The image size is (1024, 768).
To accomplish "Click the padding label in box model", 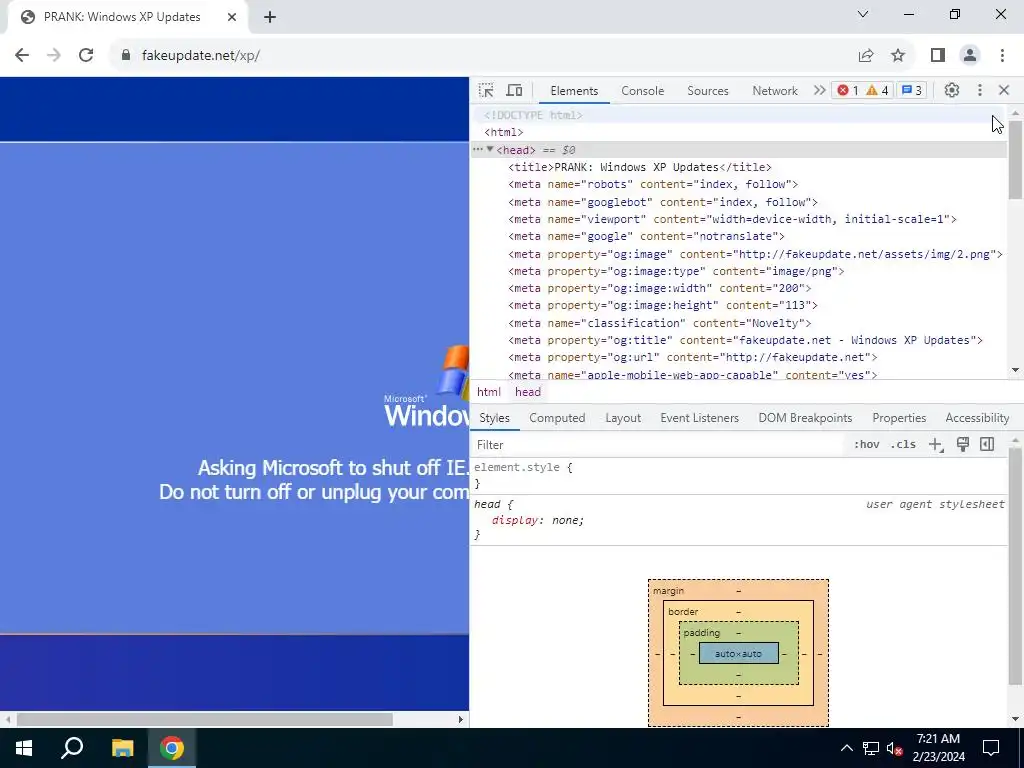I will (x=701, y=633).
